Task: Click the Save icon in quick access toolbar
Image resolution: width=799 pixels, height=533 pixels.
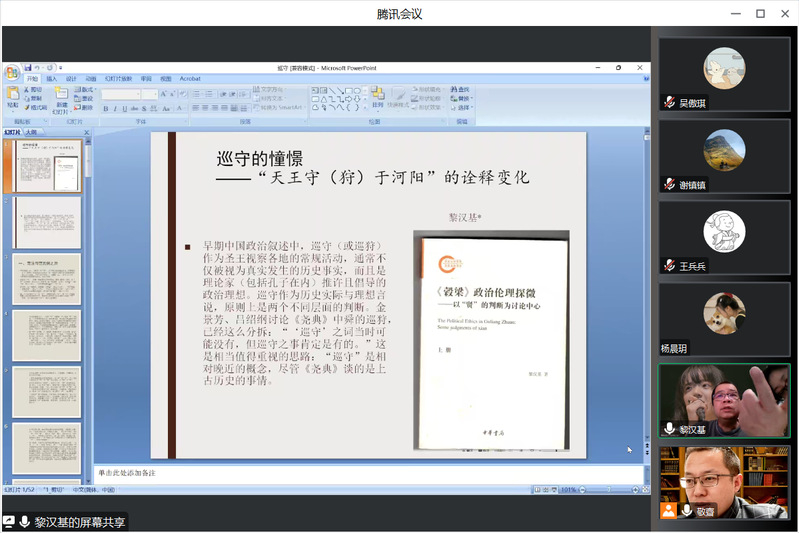Action: 29,67
